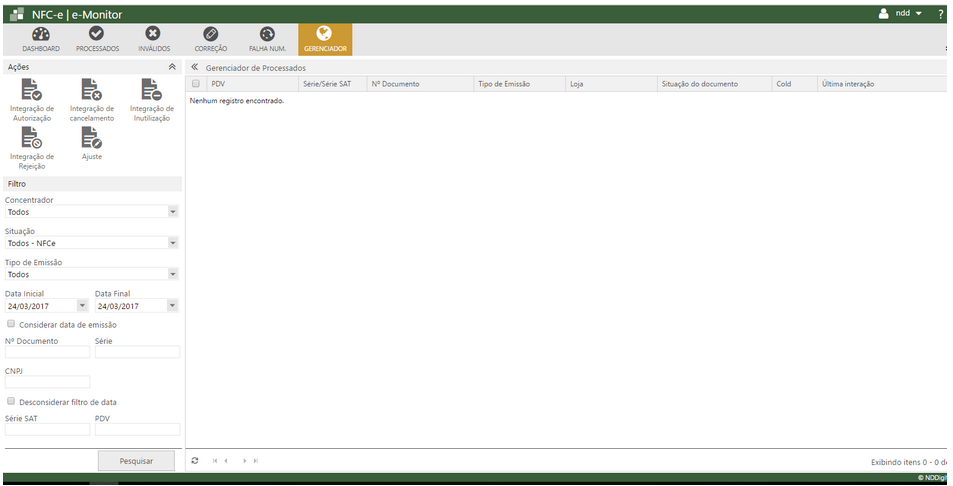
Task: Open the Concentrador dropdown
Action: 91,212
